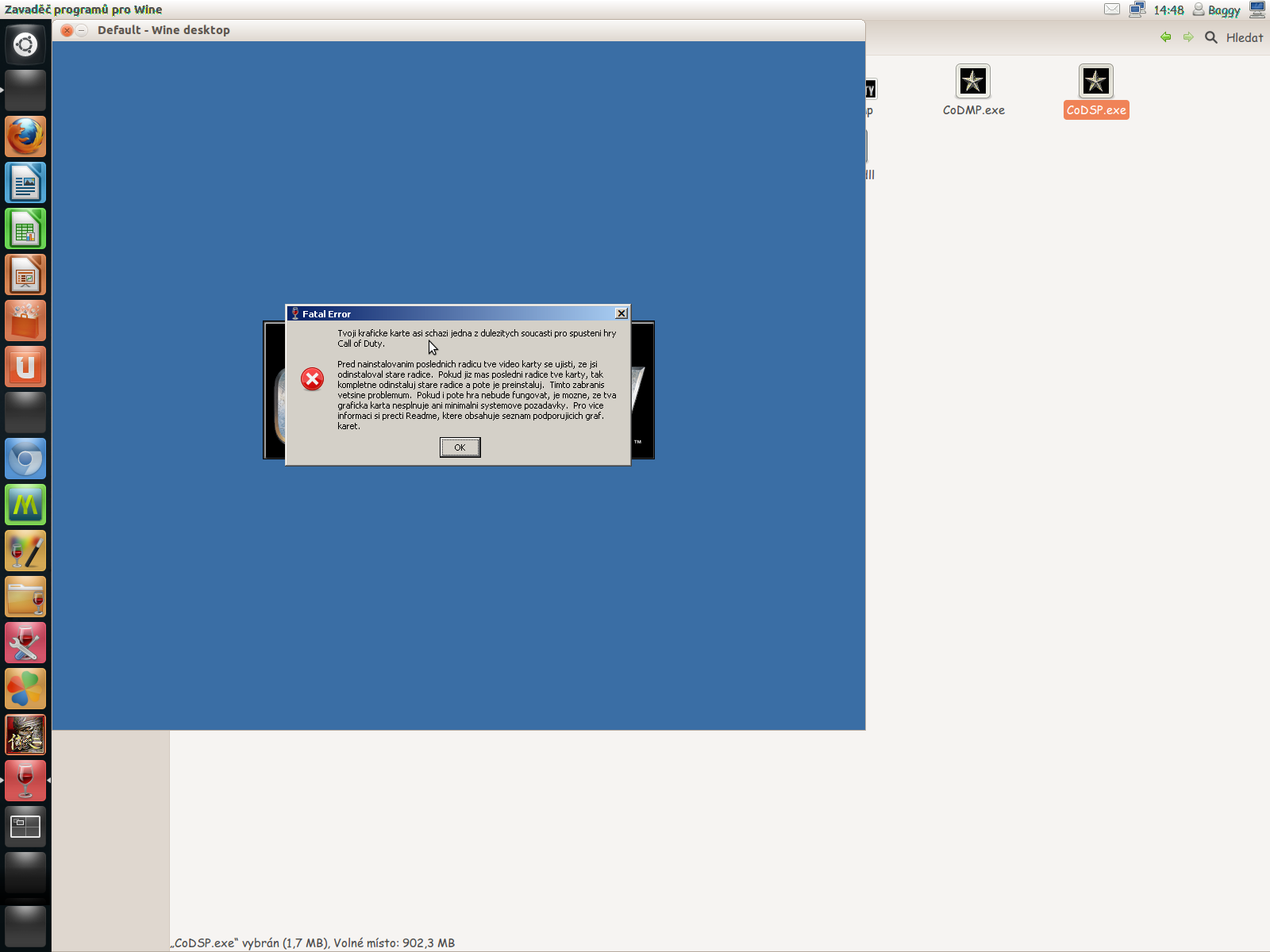This screenshot has height=952, width=1270.
Task: Click status bar text about CoDSP.exe
Action: point(313,942)
